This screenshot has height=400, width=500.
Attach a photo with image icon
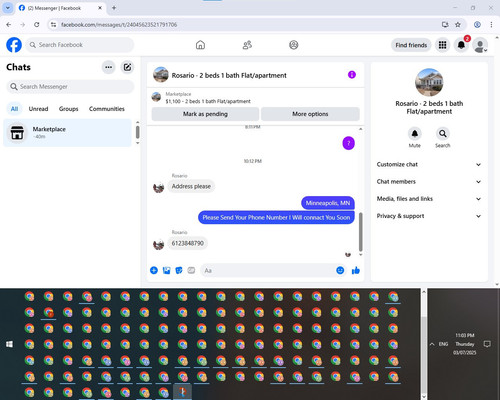pos(166,270)
